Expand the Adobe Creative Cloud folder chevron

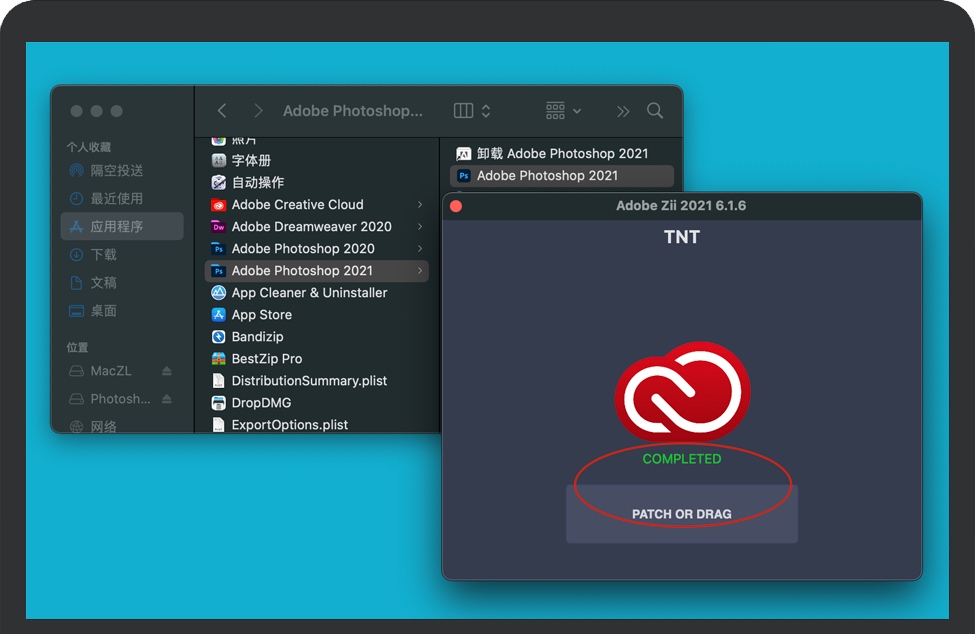[x=420, y=204]
